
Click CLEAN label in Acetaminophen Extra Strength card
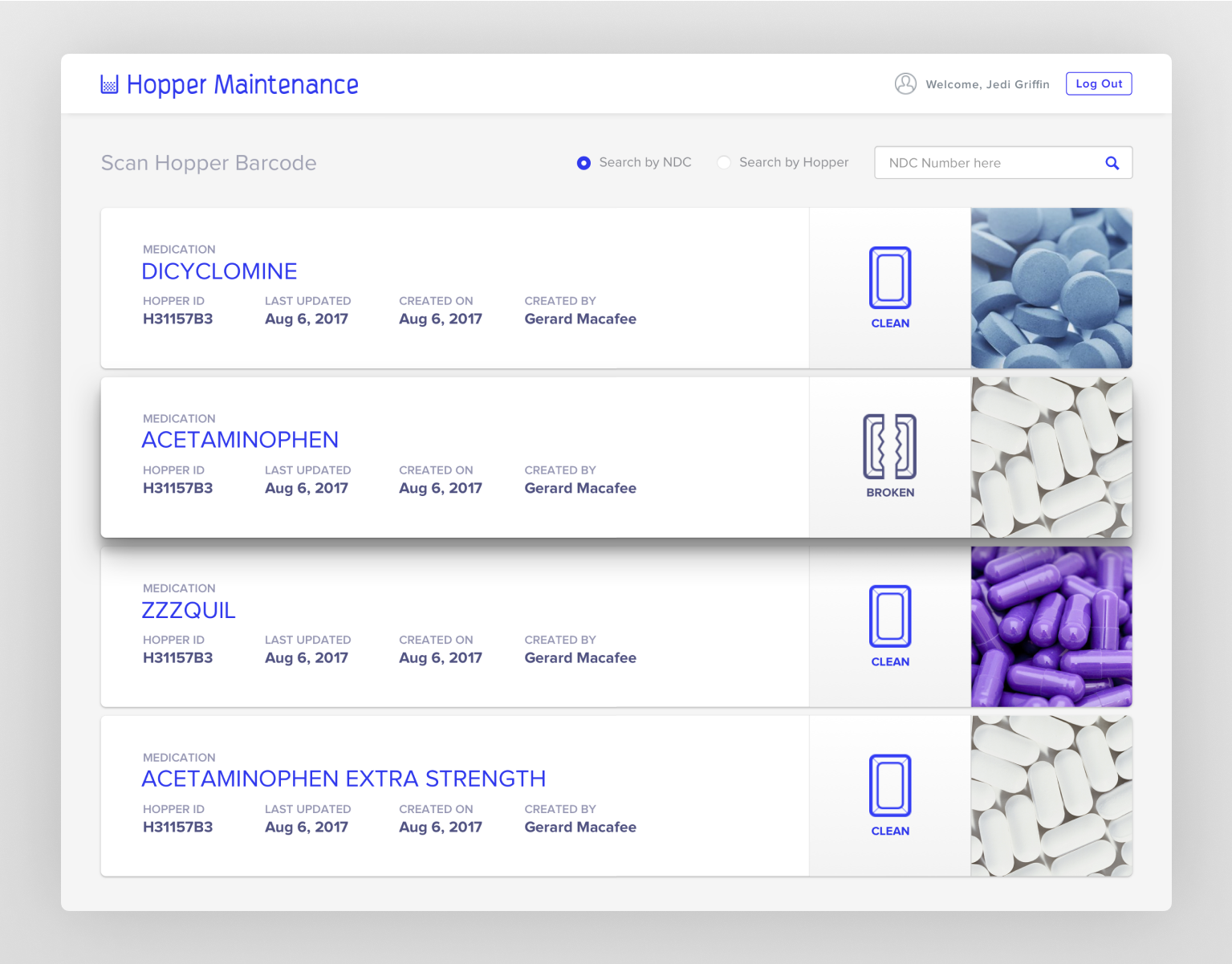(890, 832)
